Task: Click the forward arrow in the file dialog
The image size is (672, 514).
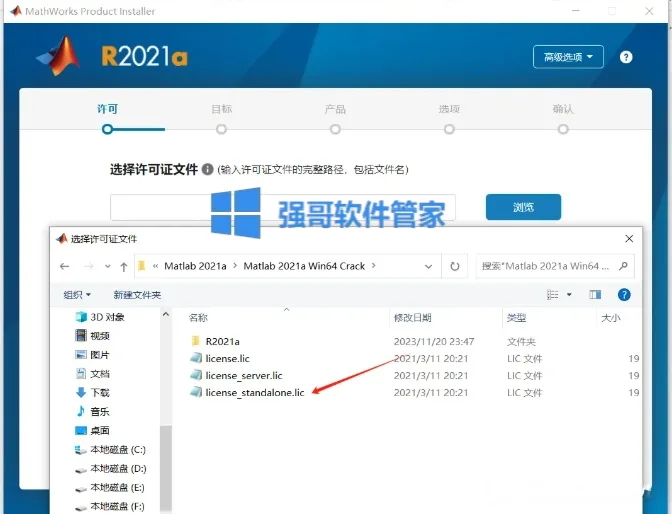Action: coord(89,266)
